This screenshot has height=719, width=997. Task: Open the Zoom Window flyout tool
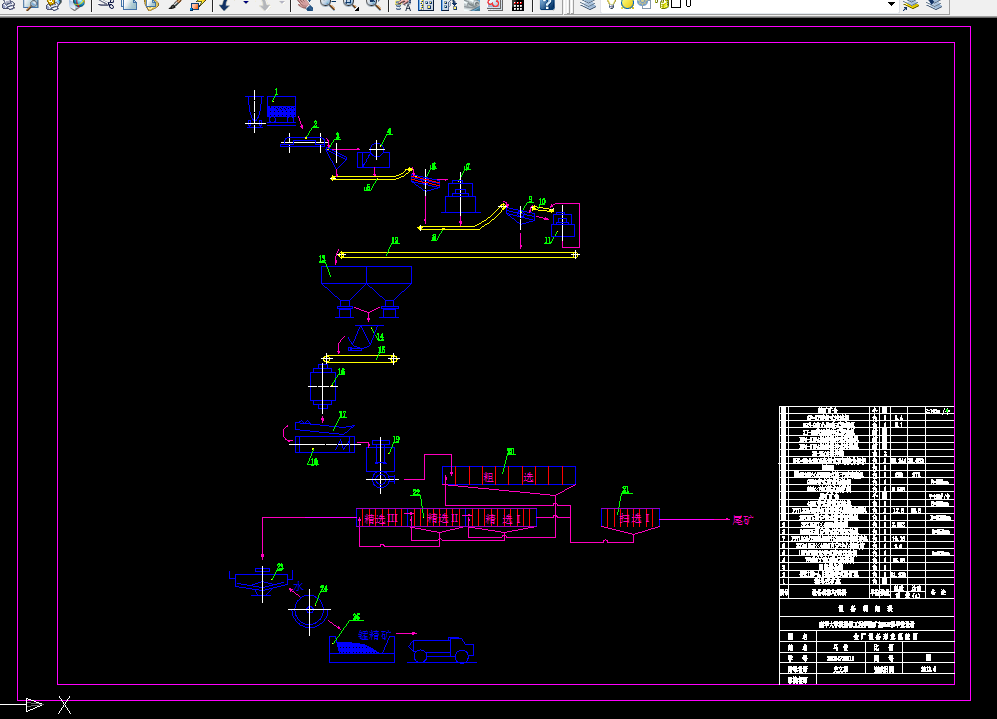coord(350,4)
